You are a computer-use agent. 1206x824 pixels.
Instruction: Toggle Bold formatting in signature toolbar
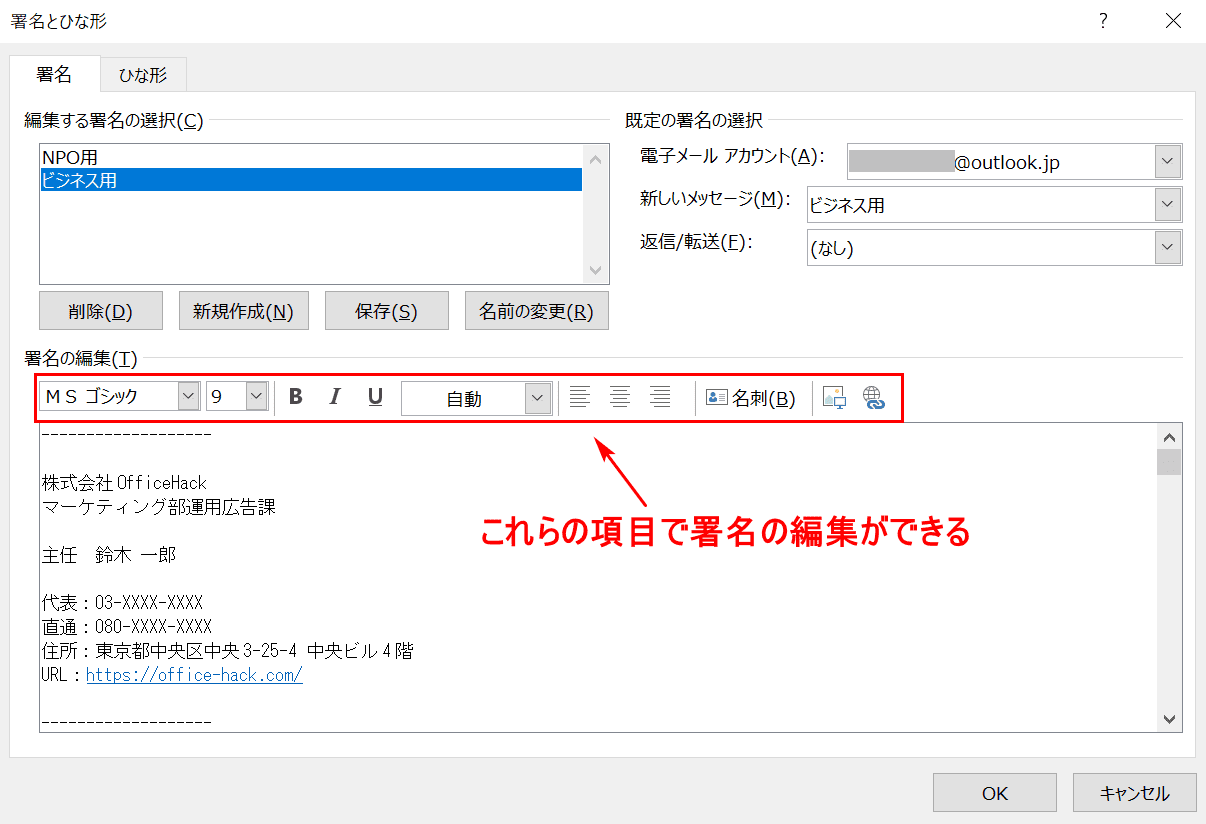coord(295,397)
